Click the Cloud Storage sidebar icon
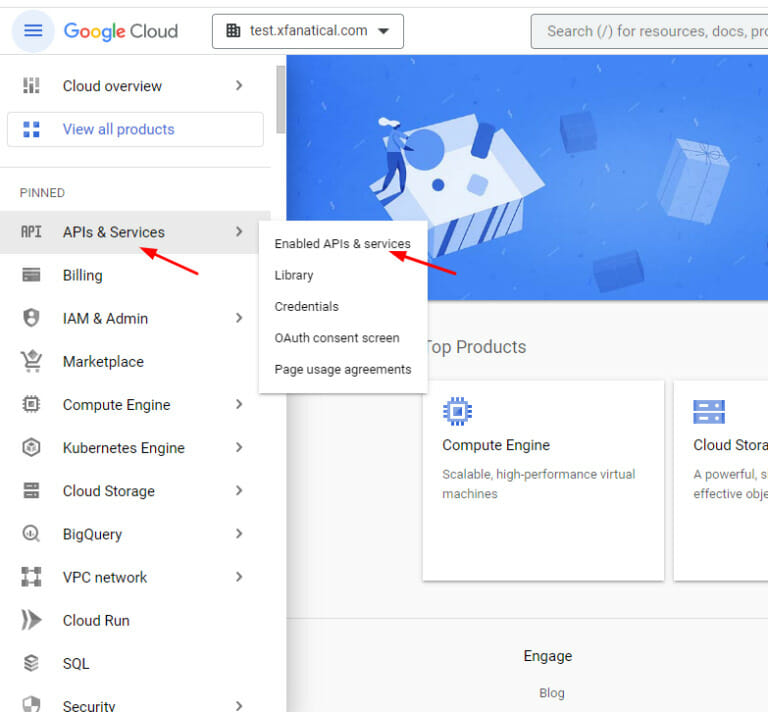Viewport: 768px width, 712px height. [x=31, y=490]
